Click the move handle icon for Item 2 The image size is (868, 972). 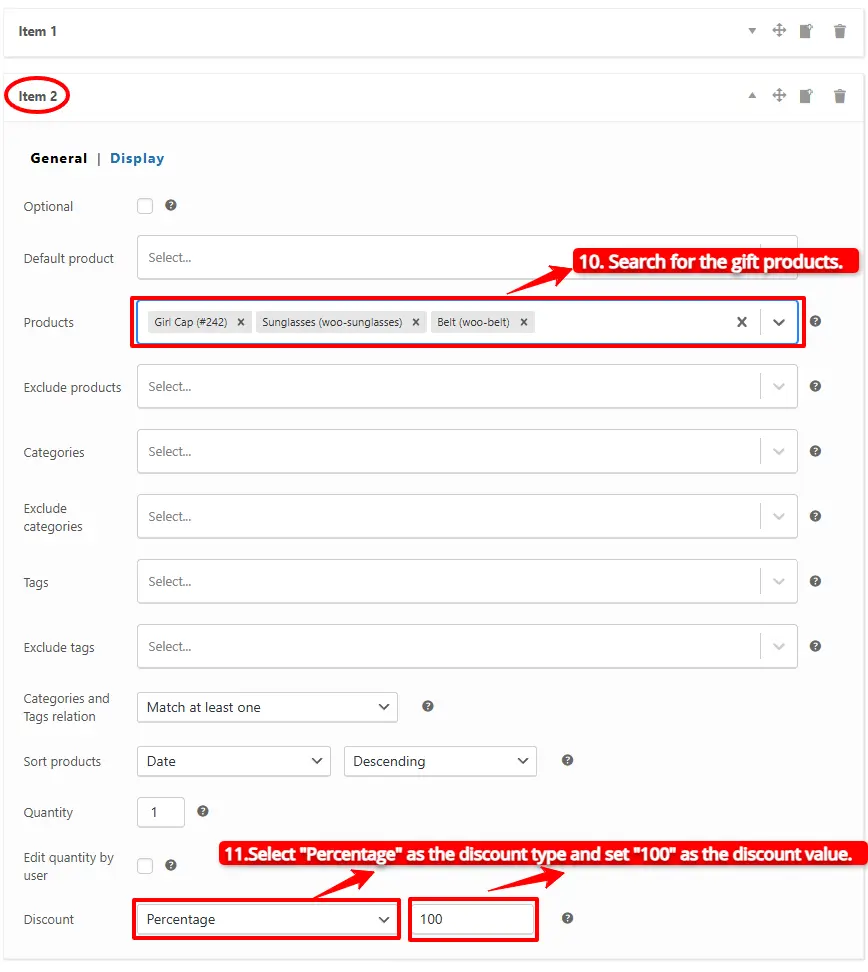[x=779, y=95]
